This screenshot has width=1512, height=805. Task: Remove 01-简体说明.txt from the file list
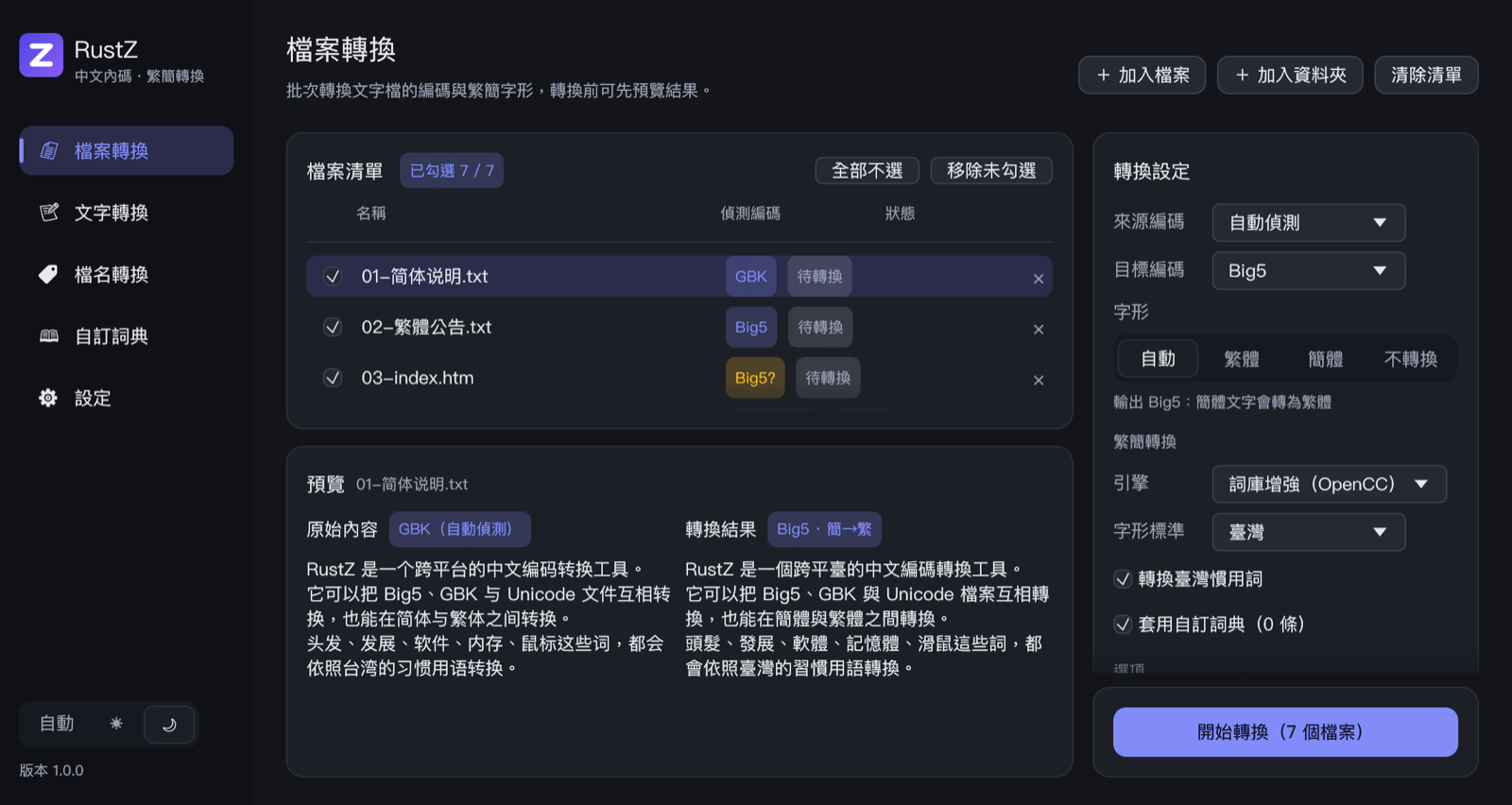point(1039,279)
